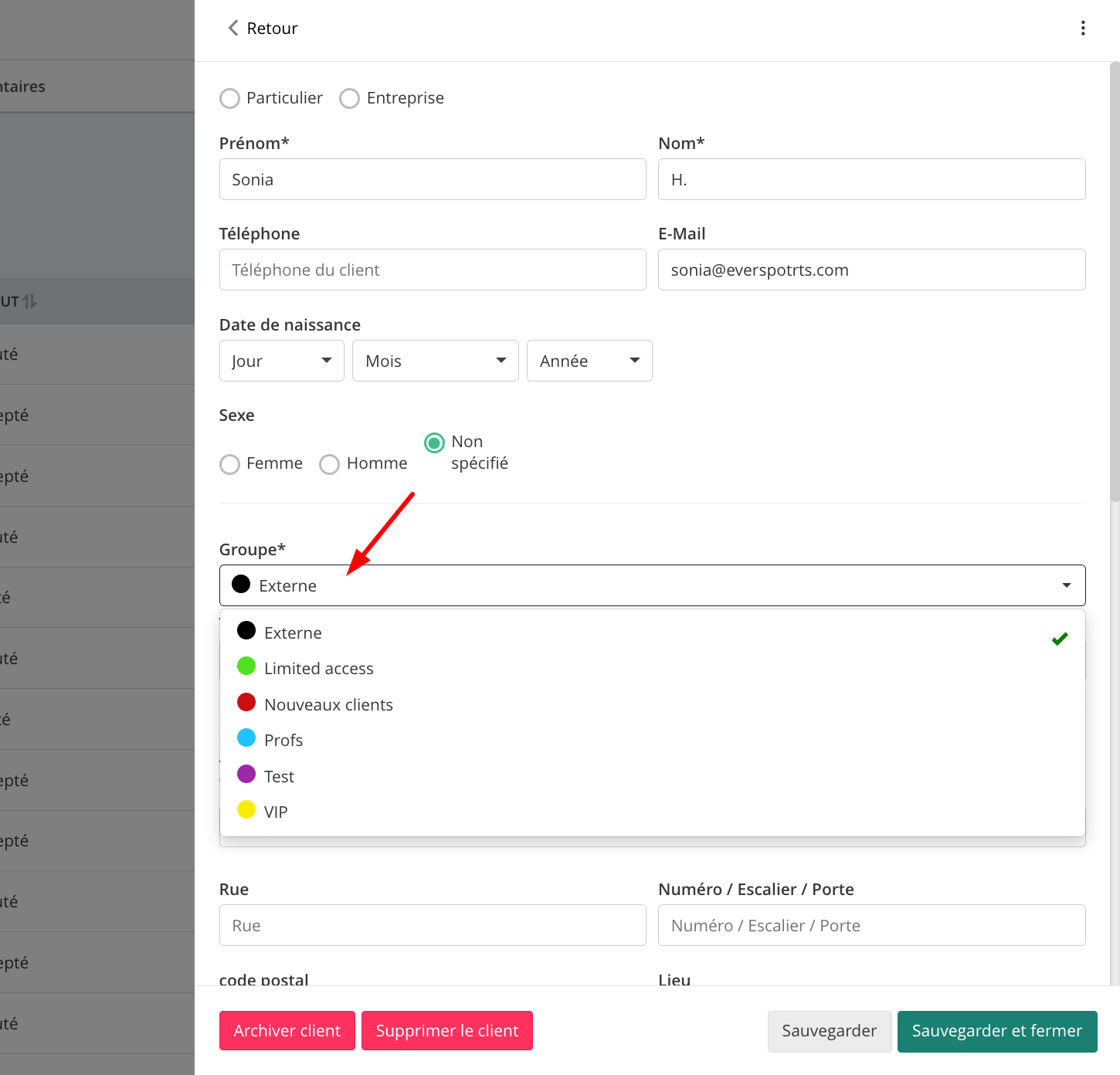1120x1075 pixels.
Task: Toggle the sort arrows icon in the background table header
Action: (x=29, y=301)
